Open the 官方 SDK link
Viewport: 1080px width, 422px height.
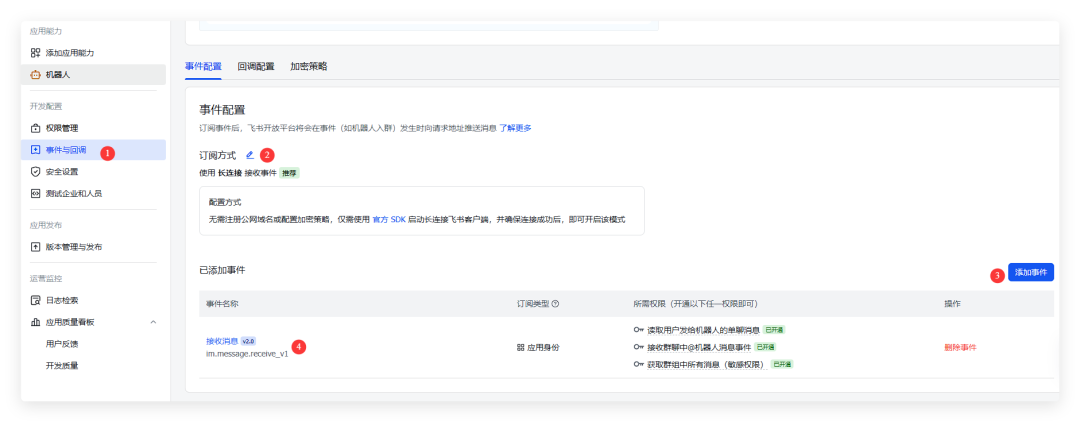pos(388,219)
